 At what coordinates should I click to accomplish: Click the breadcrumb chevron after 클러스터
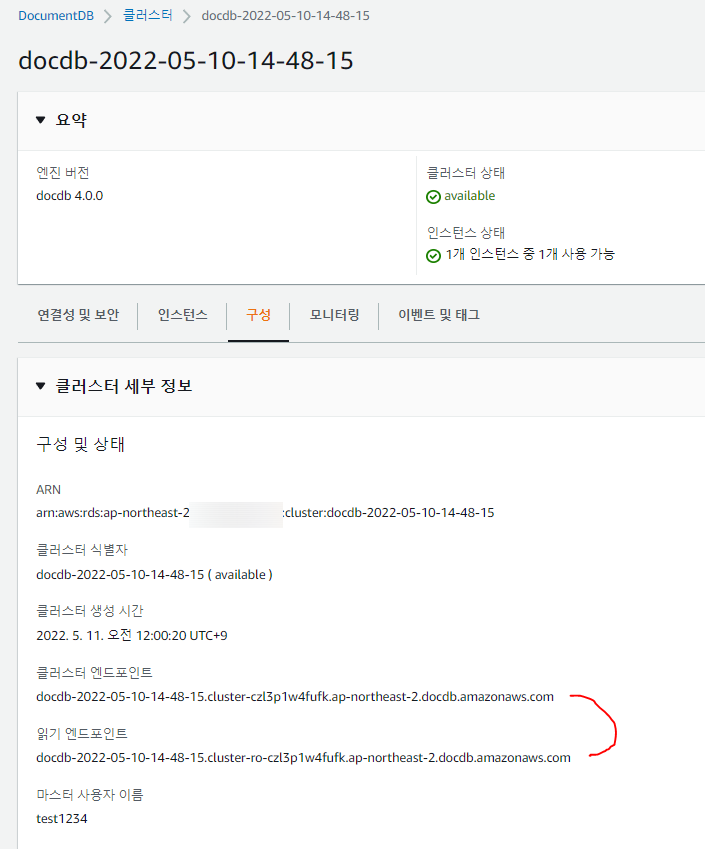coord(186,16)
